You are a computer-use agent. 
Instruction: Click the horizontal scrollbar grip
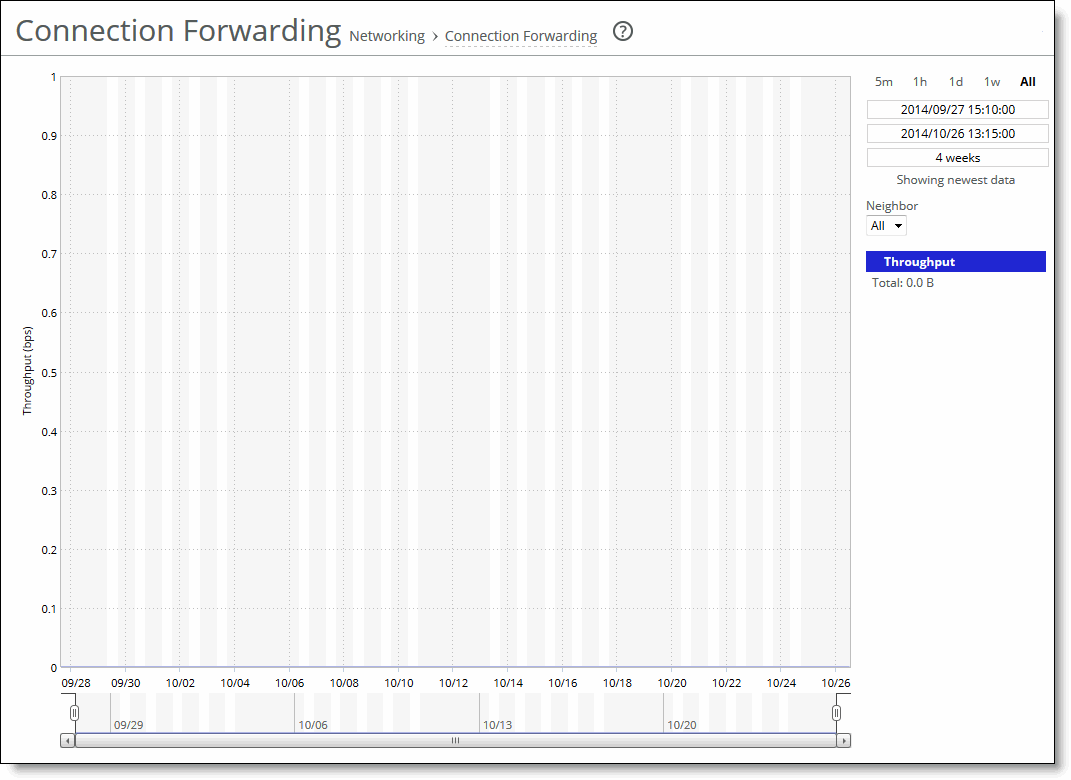coord(455,741)
